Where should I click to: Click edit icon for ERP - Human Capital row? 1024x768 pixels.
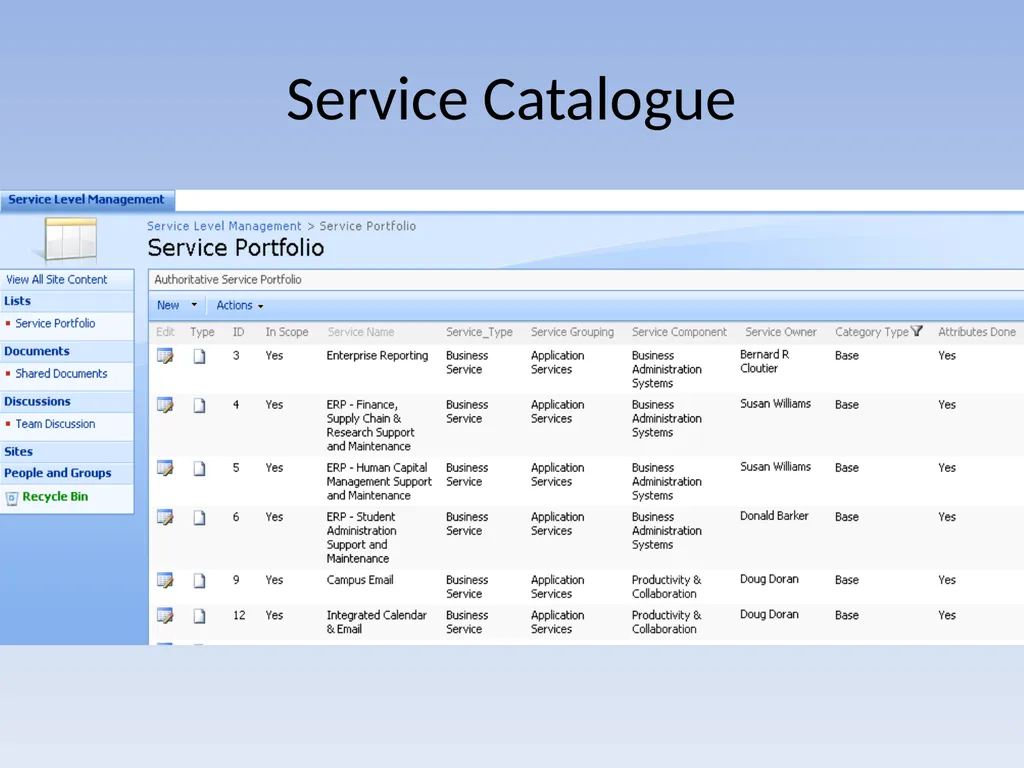(x=165, y=468)
